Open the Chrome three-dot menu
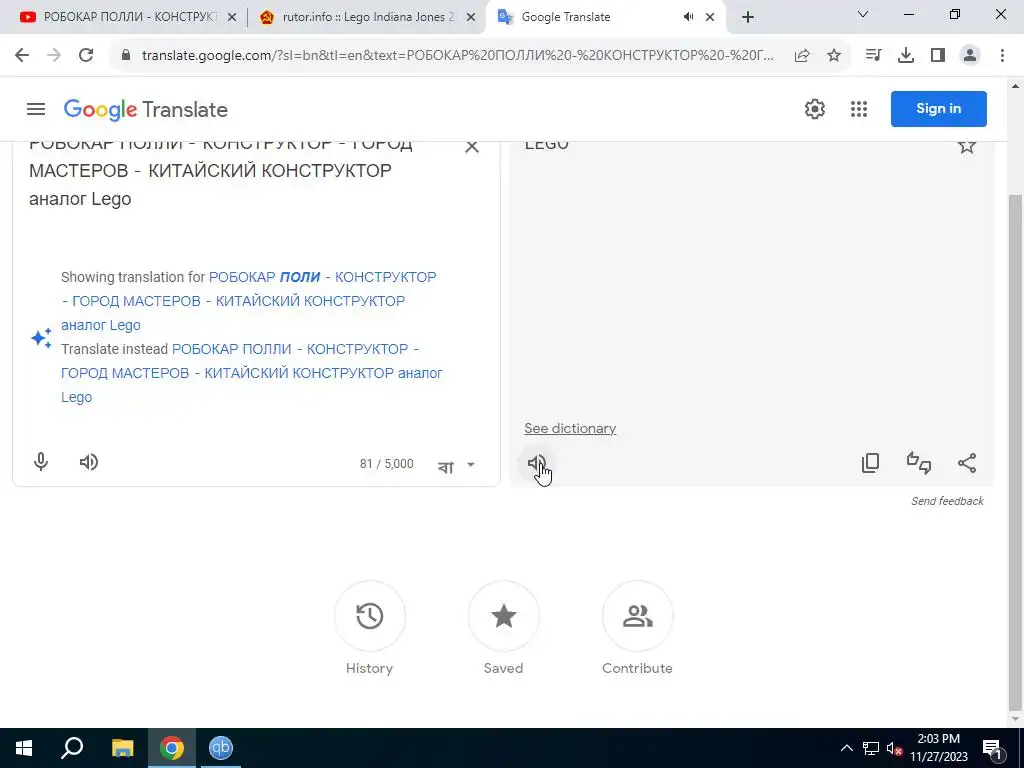This screenshot has height=768, width=1024. pos(1002,56)
